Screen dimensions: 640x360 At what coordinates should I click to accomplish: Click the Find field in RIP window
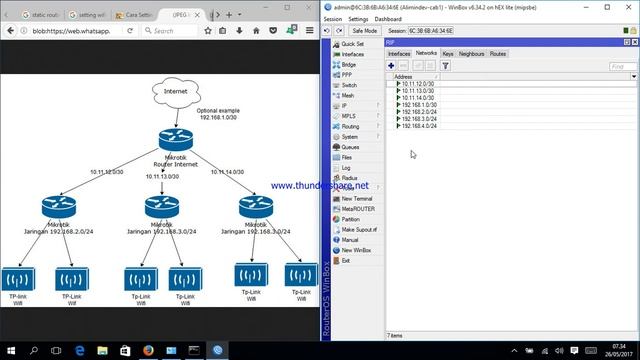point(622,66)
